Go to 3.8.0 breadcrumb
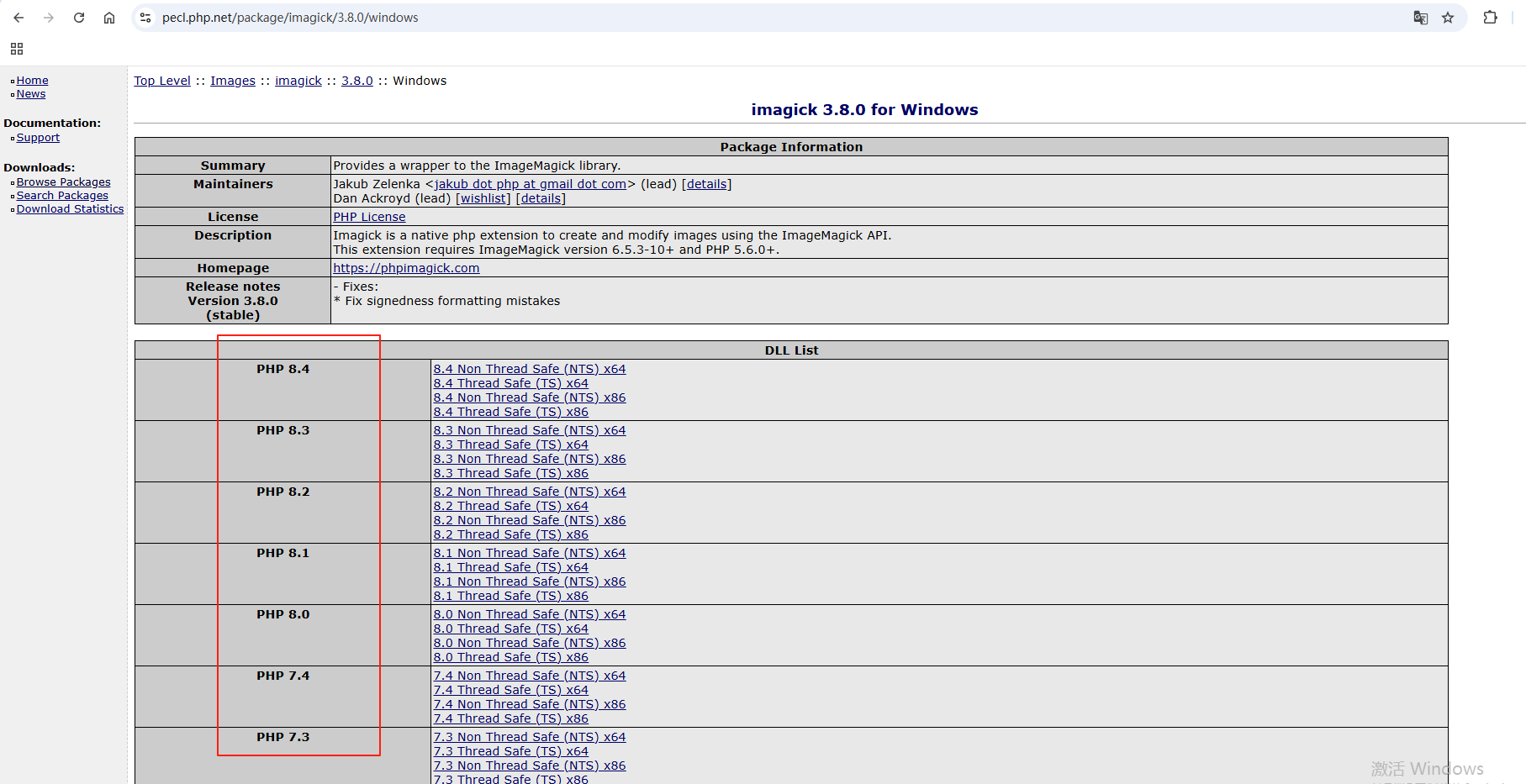The width and height of the screenshot is (1526, 784). [357, 81]
